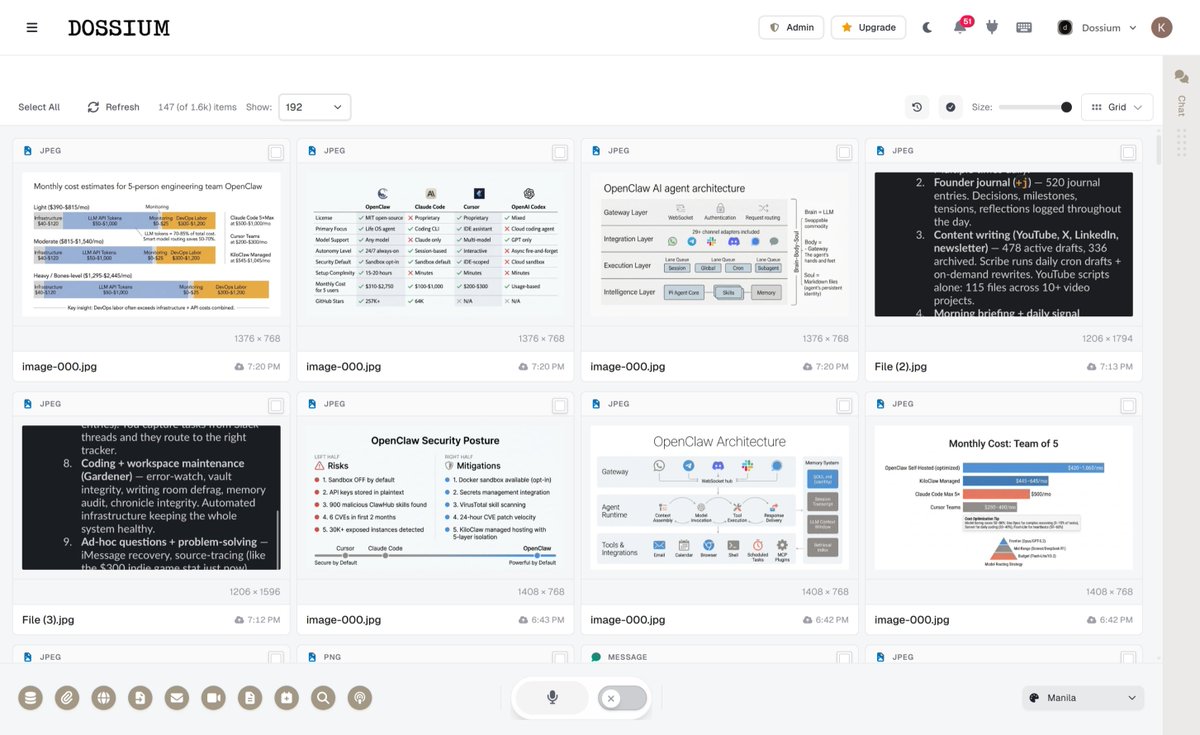
Task: Open the hamburger navigation menu
Action: pyautogui.click(x=32, y=28)
